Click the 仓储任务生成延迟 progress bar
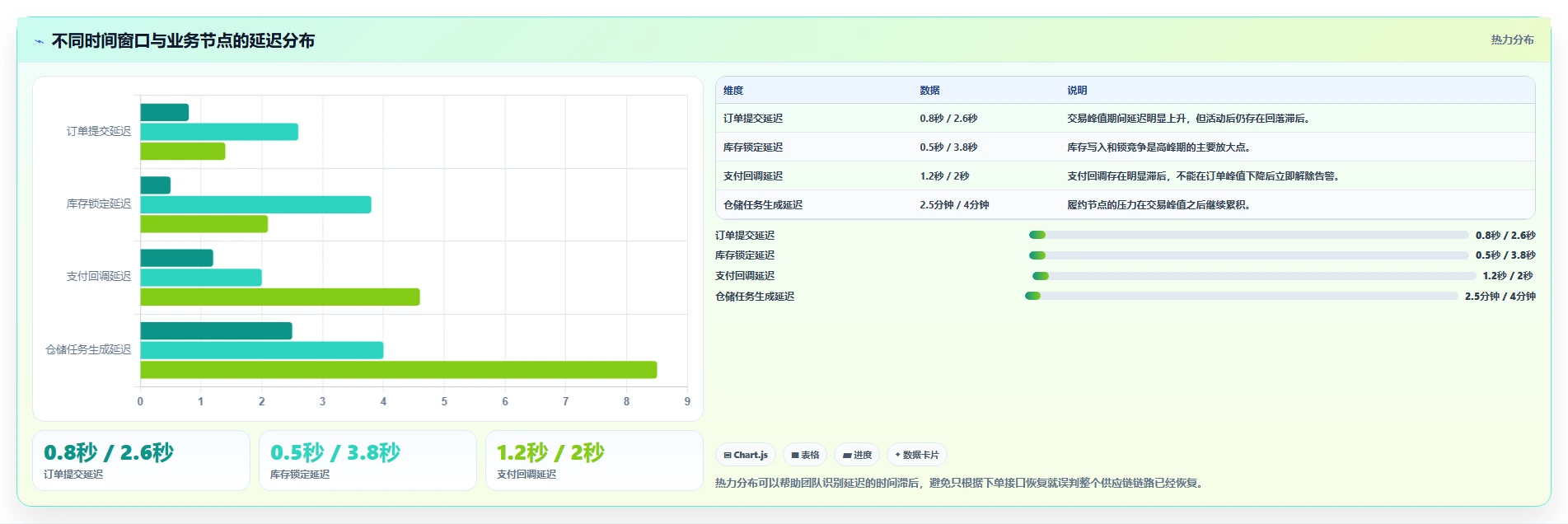This screenshot has width=1568, height=524. click(x=1241, y=296)
